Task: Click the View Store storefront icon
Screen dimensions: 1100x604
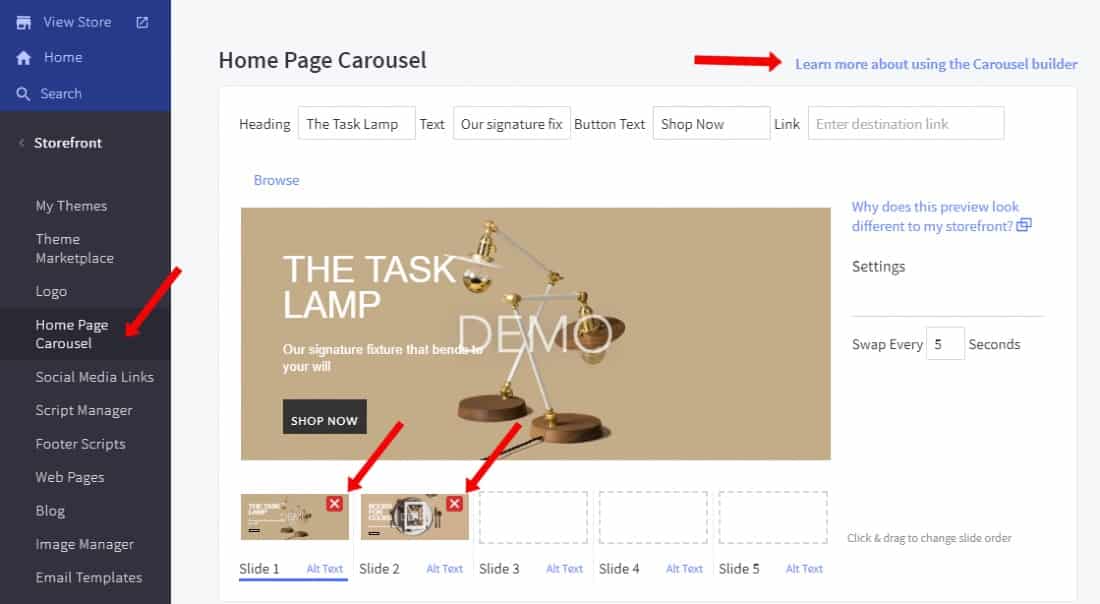Action: (22, 20)
